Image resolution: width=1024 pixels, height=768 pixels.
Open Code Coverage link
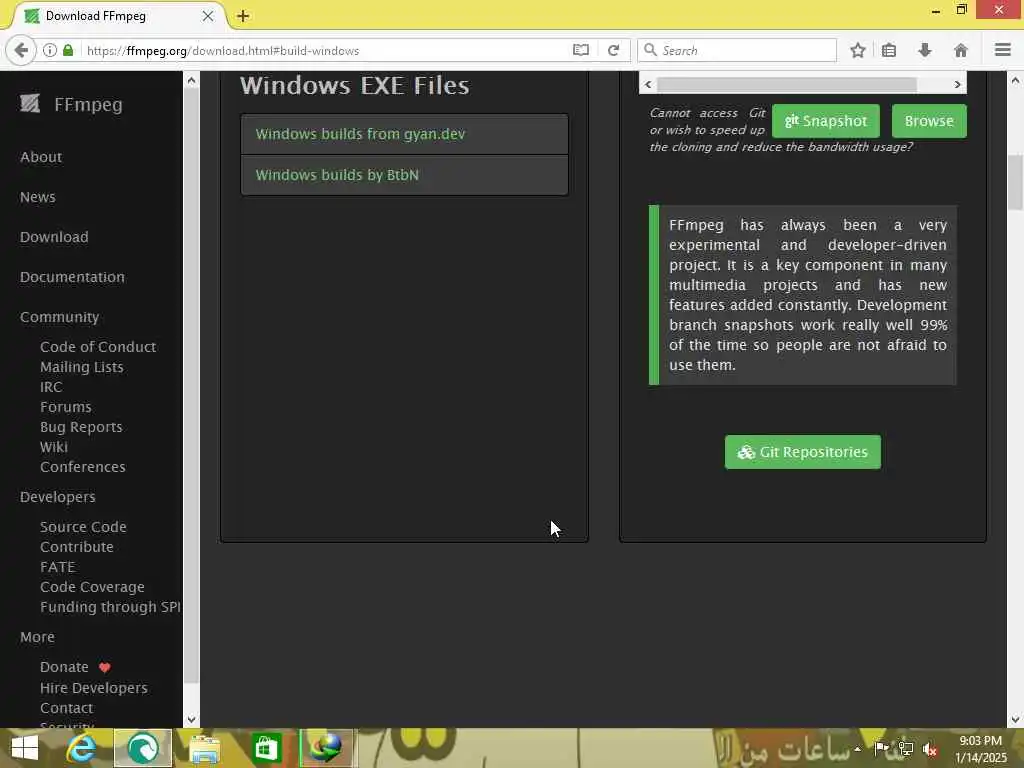(92, 587)
